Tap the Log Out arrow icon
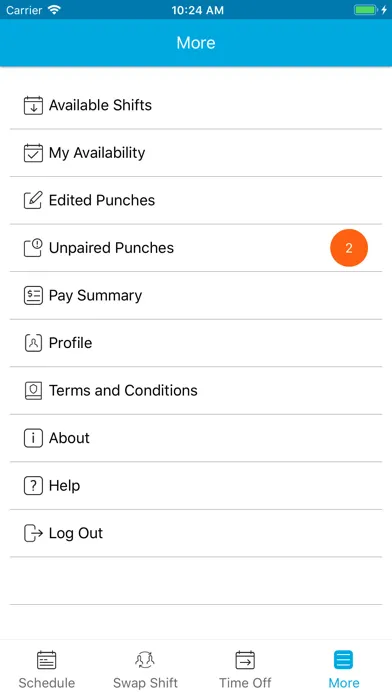The width and height of the screenshot is (392, 696). [x=33, y=533]
